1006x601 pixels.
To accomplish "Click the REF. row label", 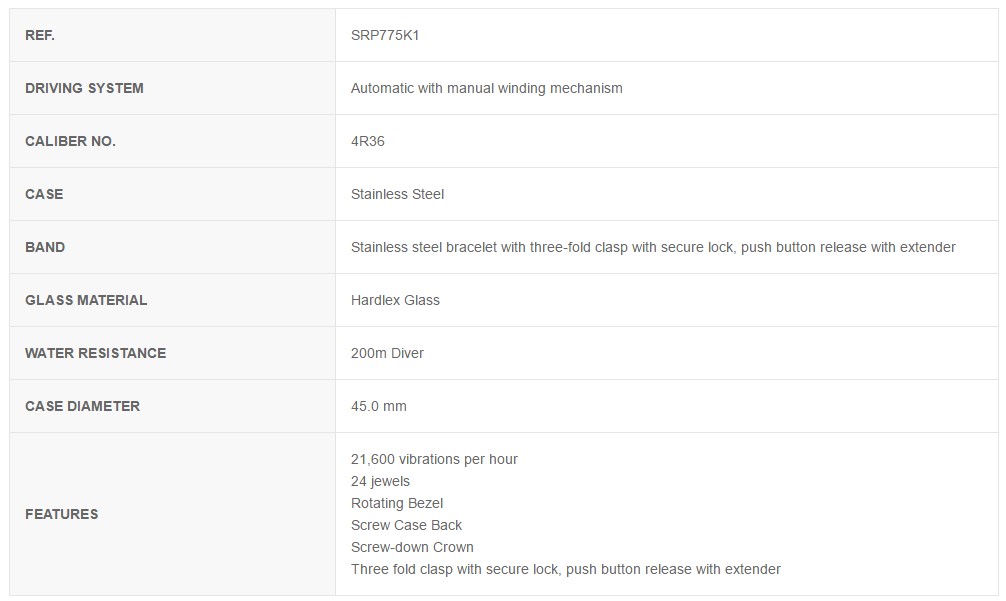I will pyautogui.click(x=40, y=35).
